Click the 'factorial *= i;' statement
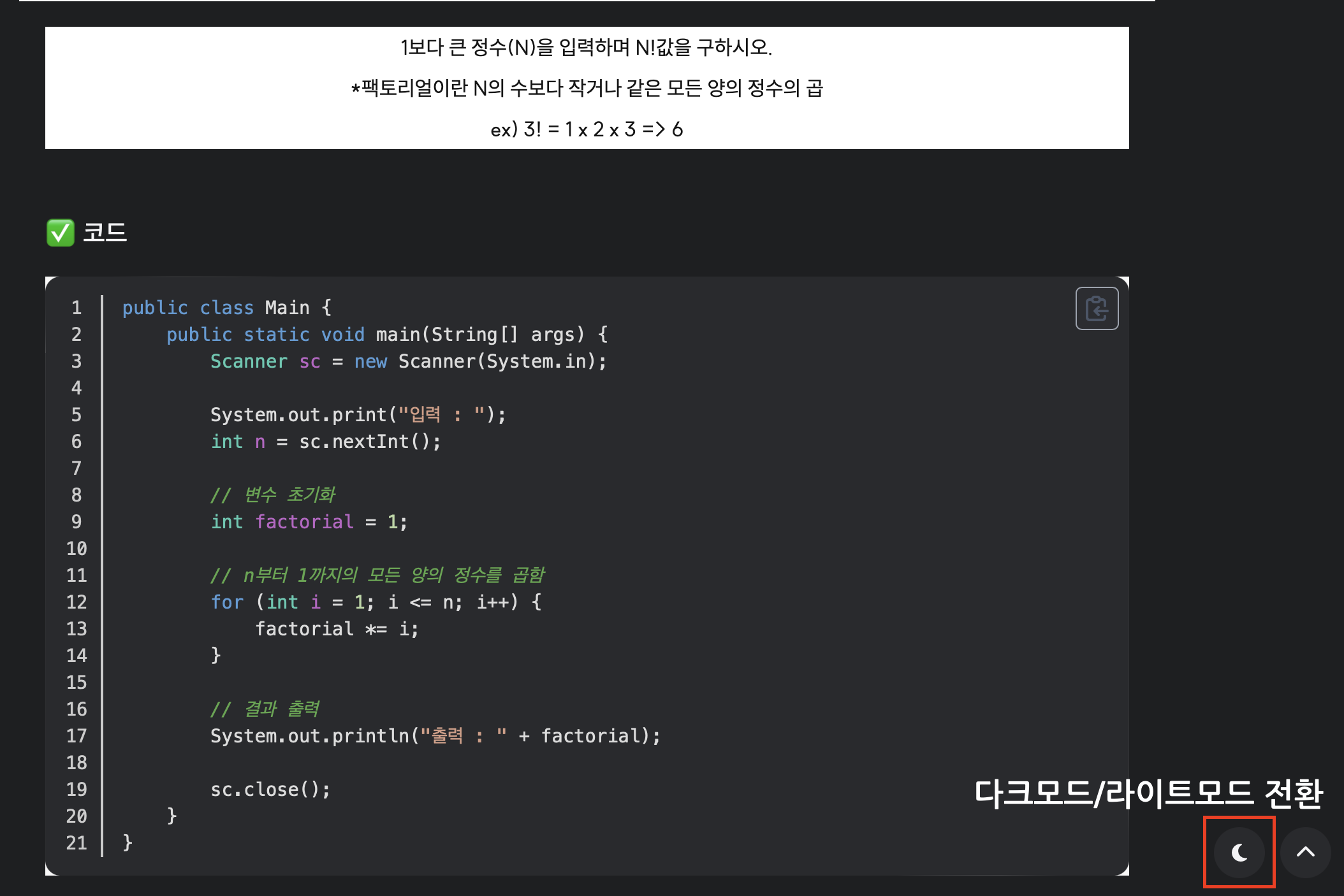The width and height of the screenshot is (1344, 896). [x=337, y=629]
